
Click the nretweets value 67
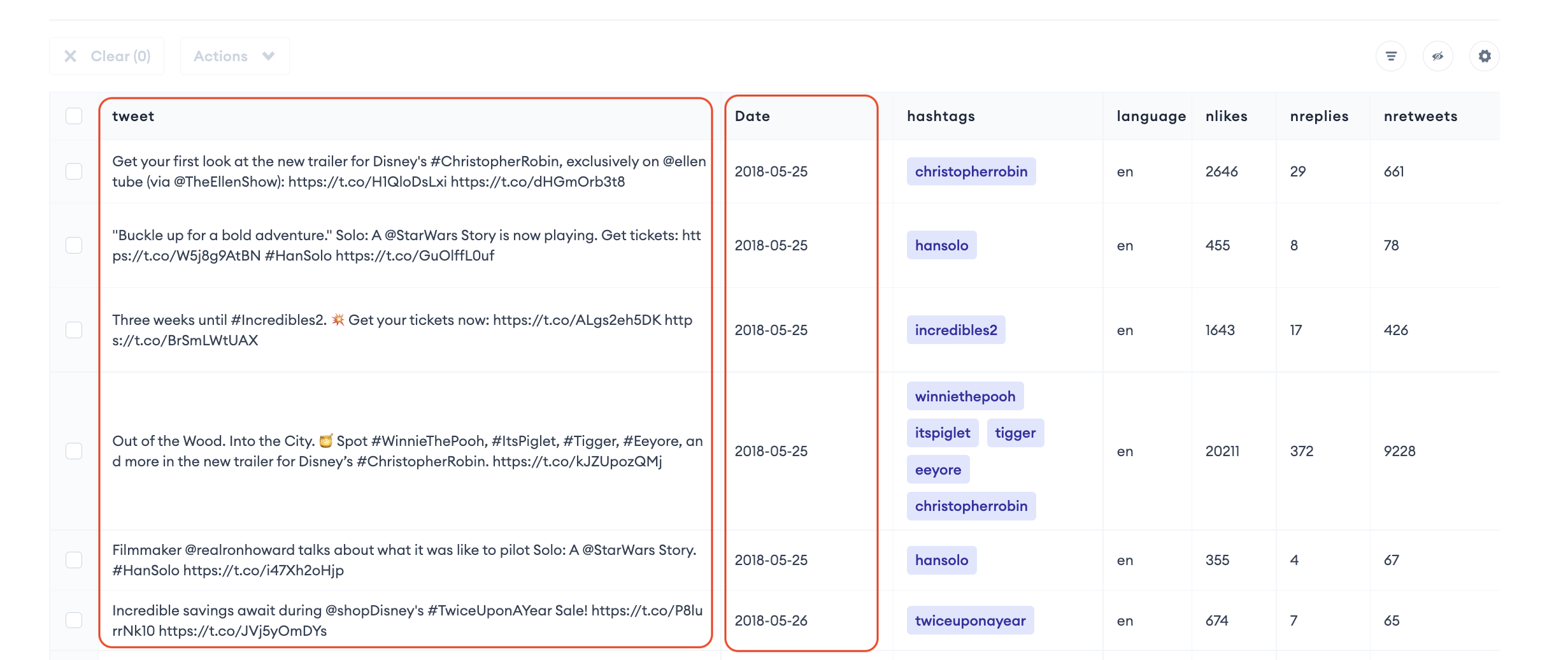(1391, 560)
